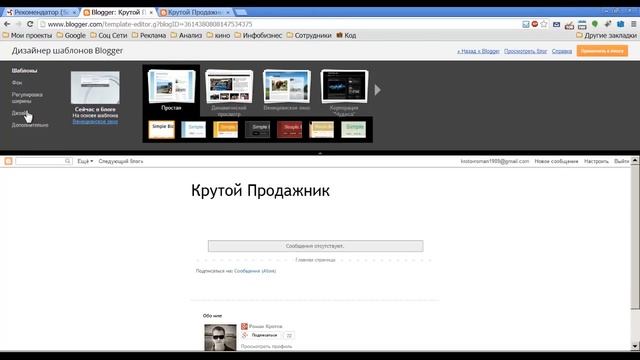Open the Главная страница link

click(x=315, y=260)
